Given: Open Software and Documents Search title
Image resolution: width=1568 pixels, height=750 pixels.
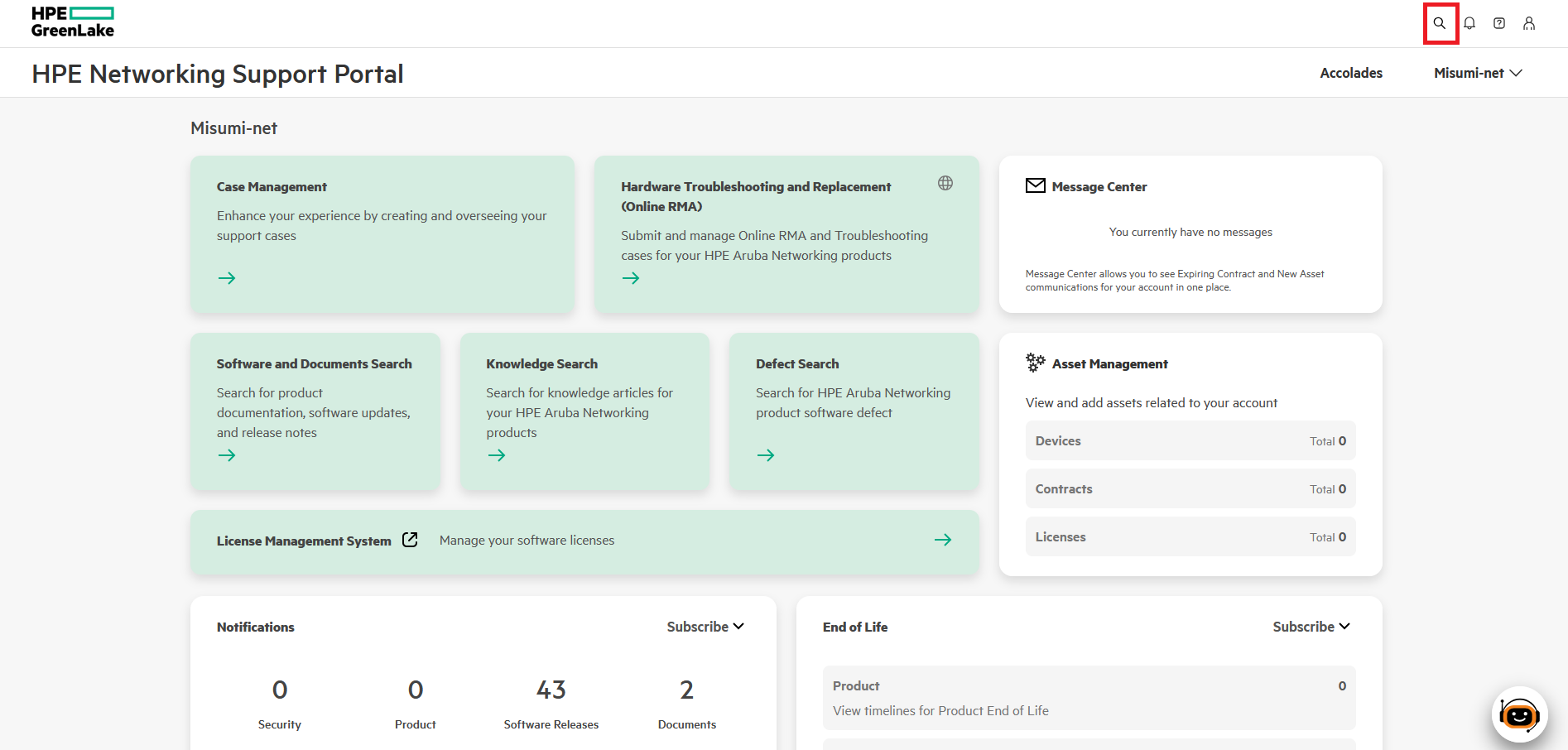Looking at the screenshot, I should tap(314, 364).
